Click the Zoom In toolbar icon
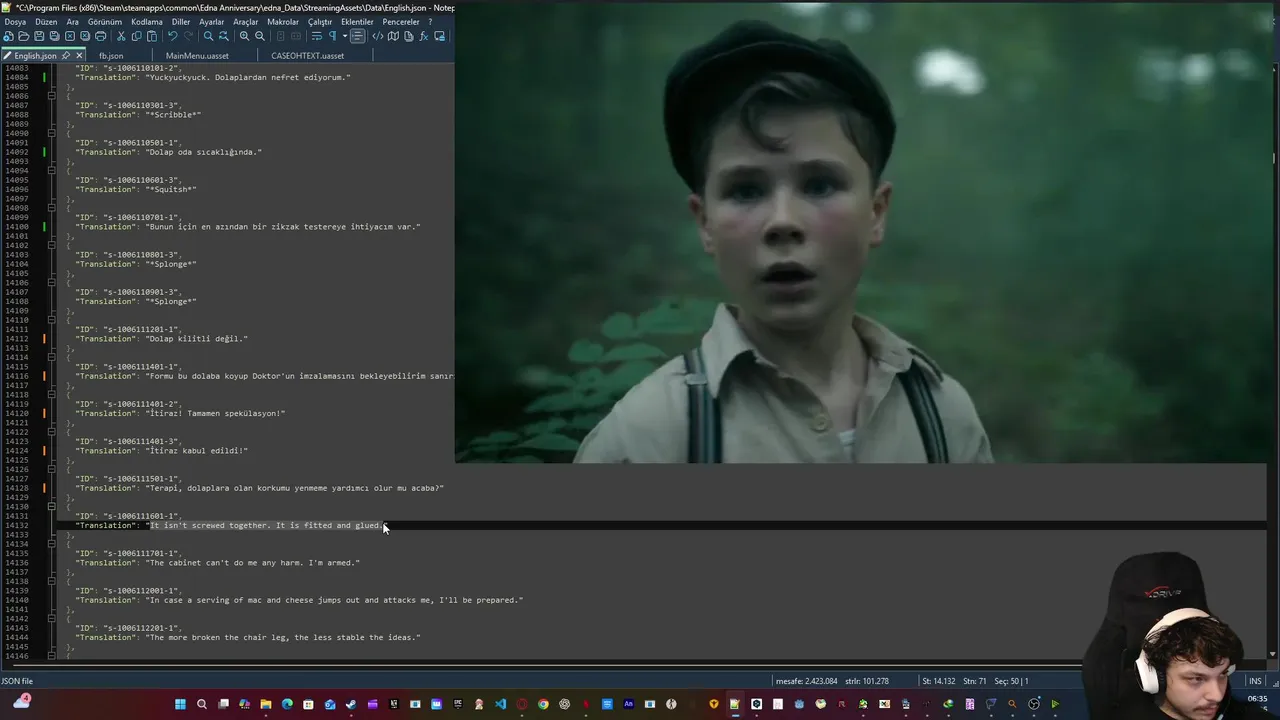Screen dimensions: 1280x720 [x=245, y=36]
